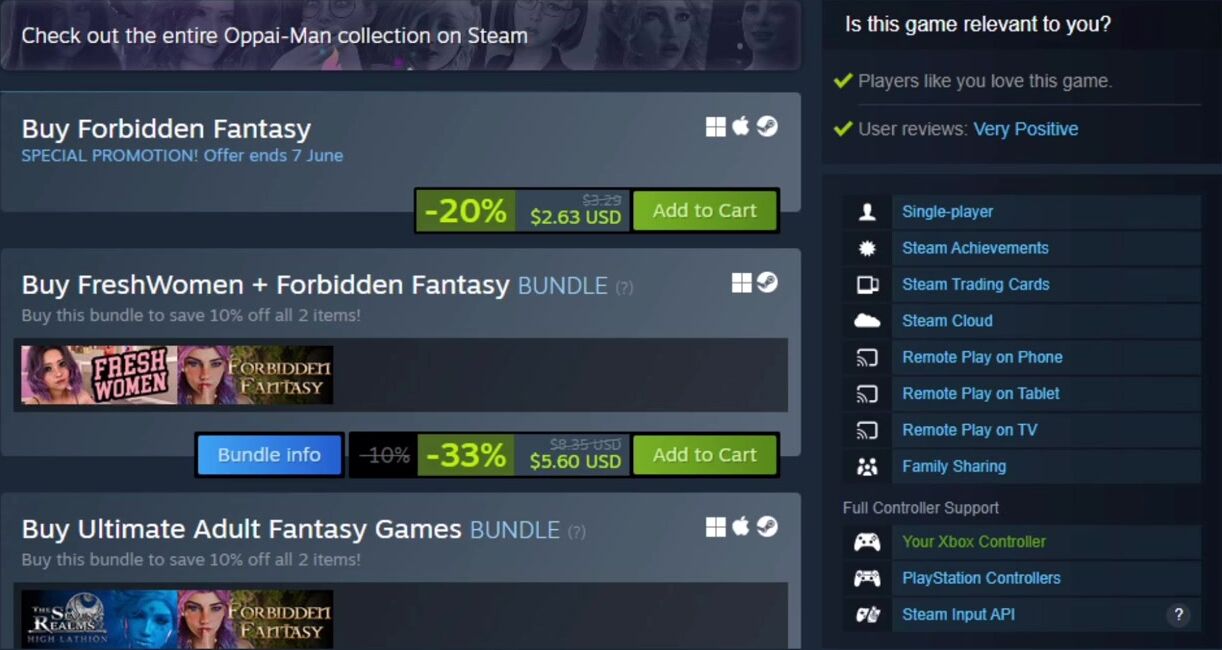Click the Remote Play on Phone icon
Viewport: 1222px width, 650px height.
[867, 358]
